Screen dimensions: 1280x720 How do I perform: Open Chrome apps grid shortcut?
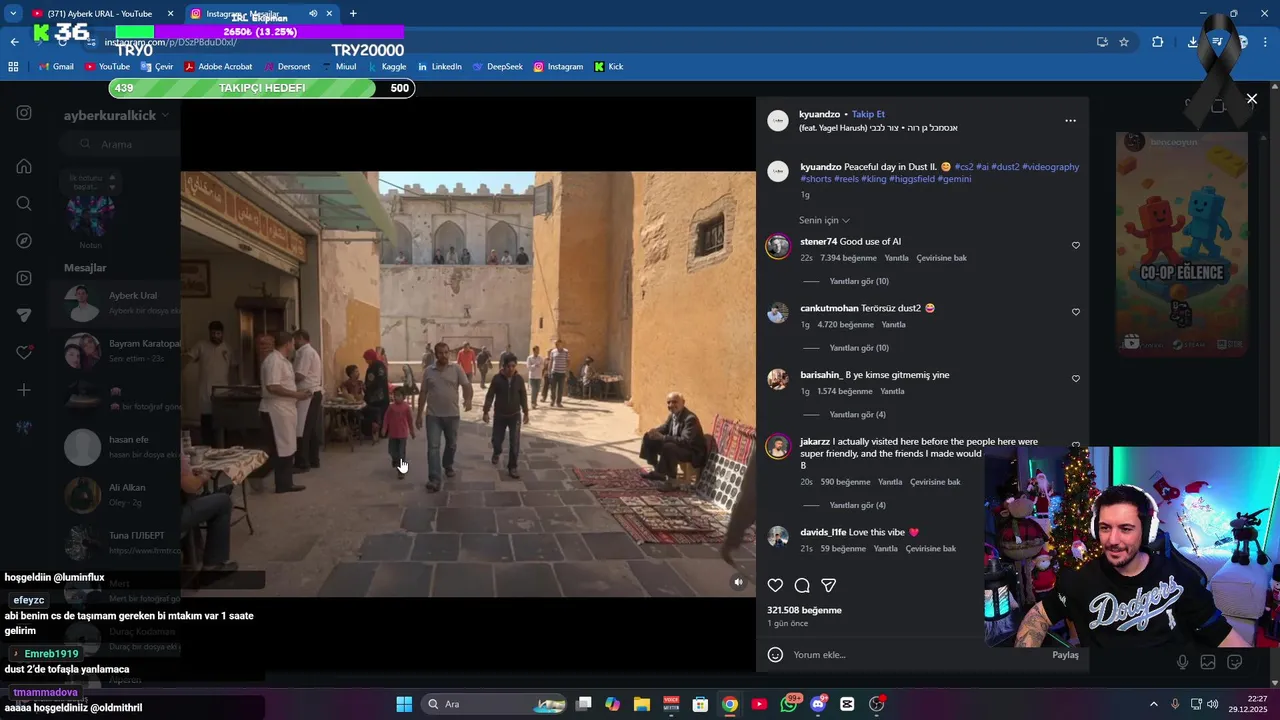click(x=13, y=67)
